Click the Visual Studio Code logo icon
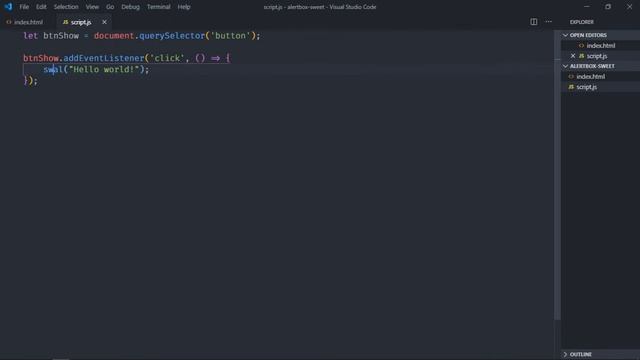640x360 pixels. [8, 7]
